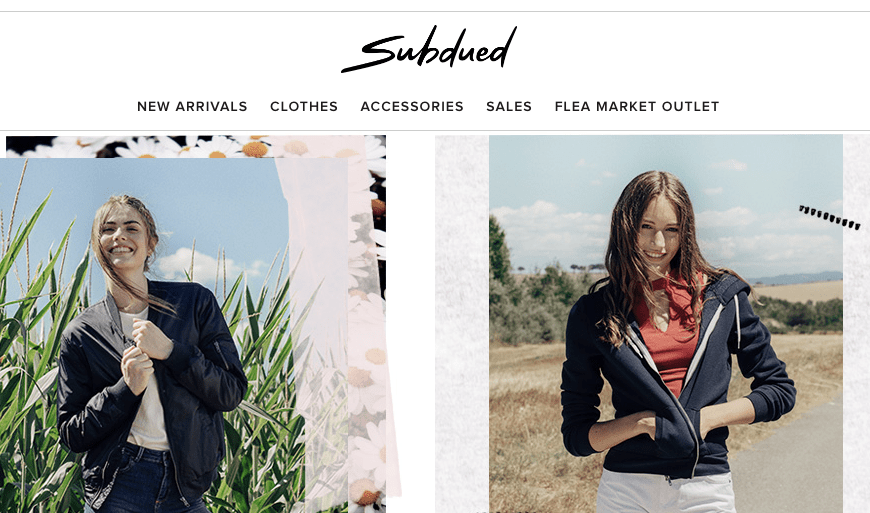870x513 pixels.
Task: Go to the Sales section
Action: 509,106
